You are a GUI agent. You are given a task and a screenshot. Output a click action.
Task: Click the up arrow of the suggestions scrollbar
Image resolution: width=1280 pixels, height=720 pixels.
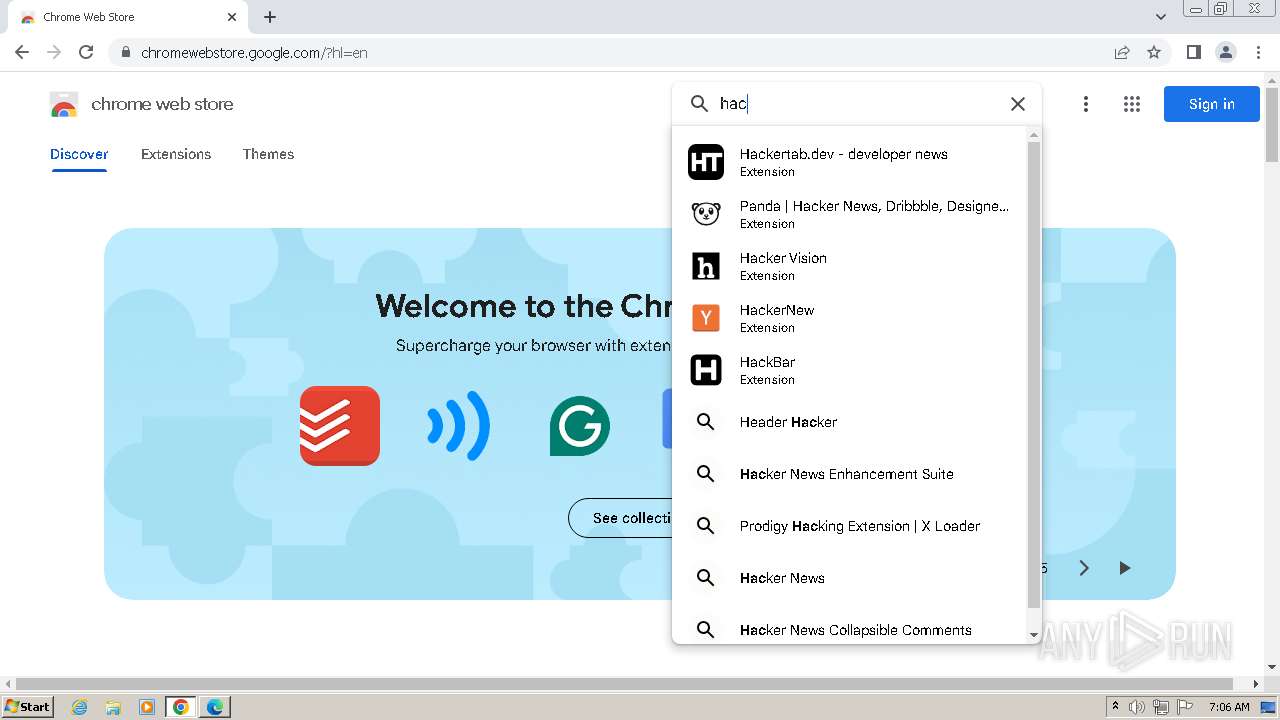coord(1034,134)
